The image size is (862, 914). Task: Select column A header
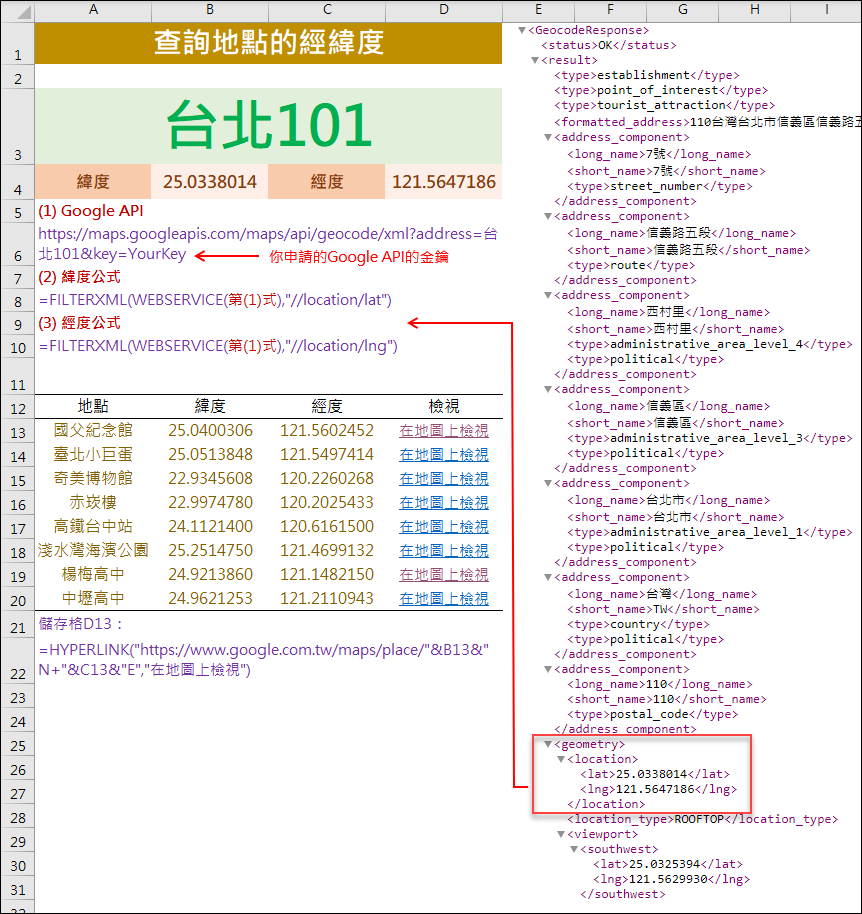[x=93, y=10]
